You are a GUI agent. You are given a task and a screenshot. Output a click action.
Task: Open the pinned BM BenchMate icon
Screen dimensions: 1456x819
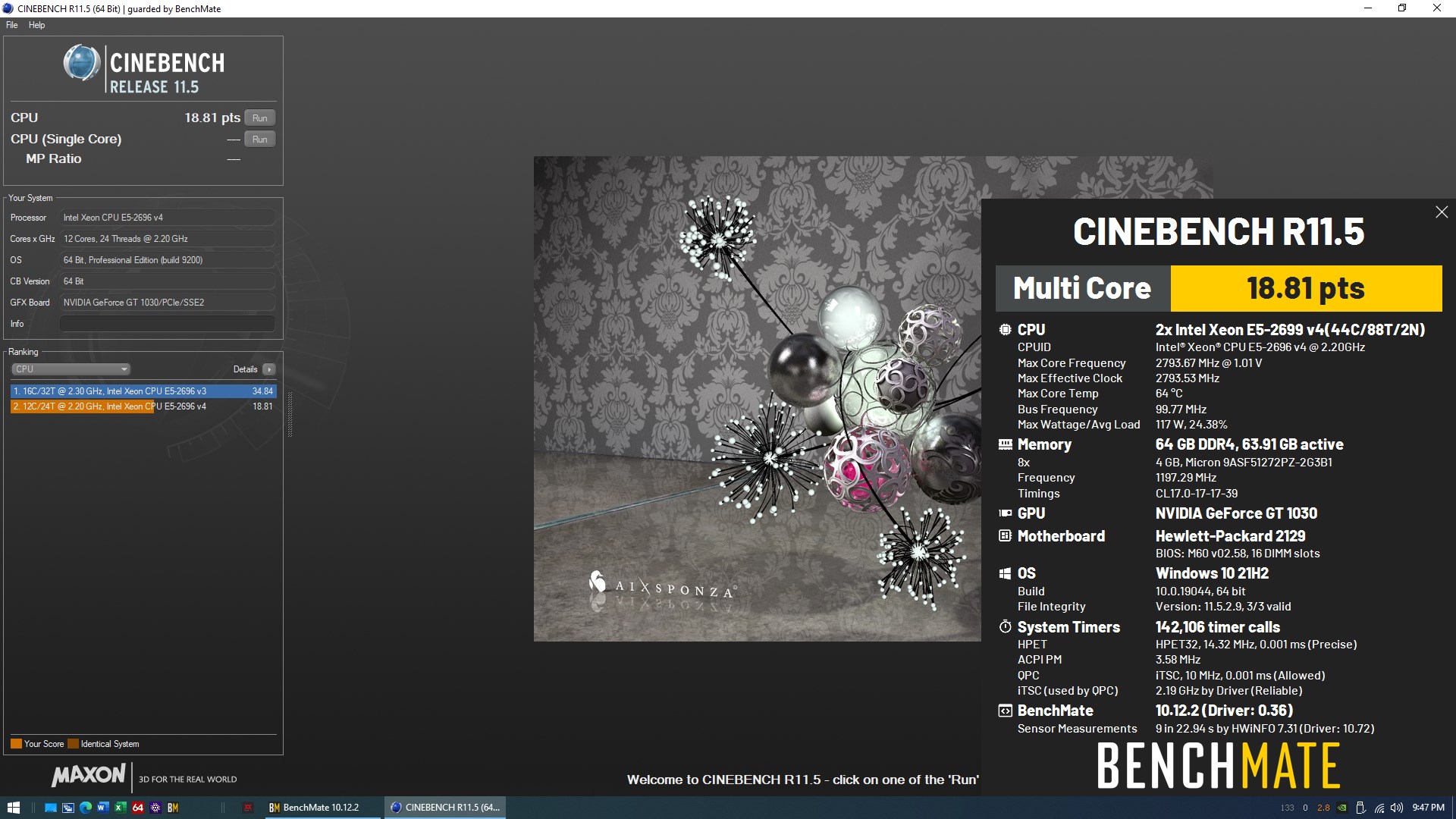point(173,808)
